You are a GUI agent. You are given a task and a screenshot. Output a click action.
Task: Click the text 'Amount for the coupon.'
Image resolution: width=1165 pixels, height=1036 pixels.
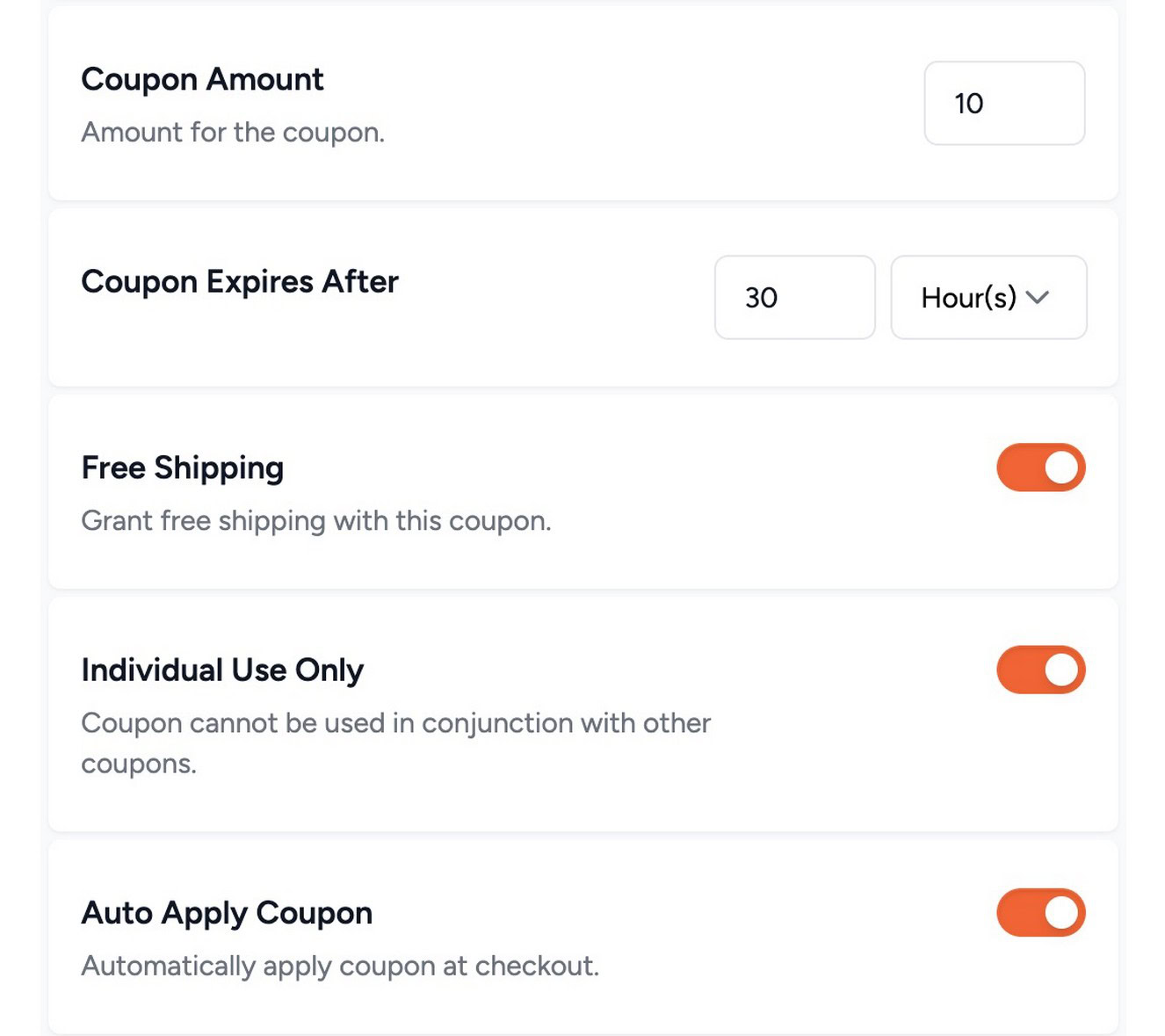(x=232, y=132)
